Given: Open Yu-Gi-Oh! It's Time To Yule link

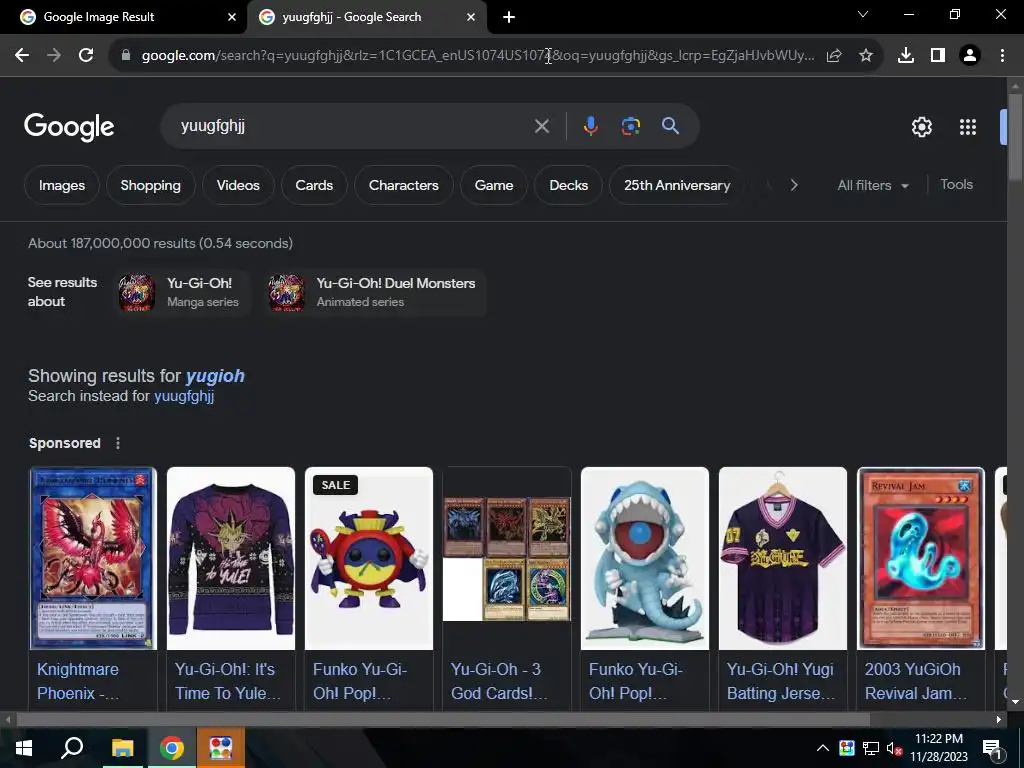Looking at the screenshot, I should pos(227,681).
